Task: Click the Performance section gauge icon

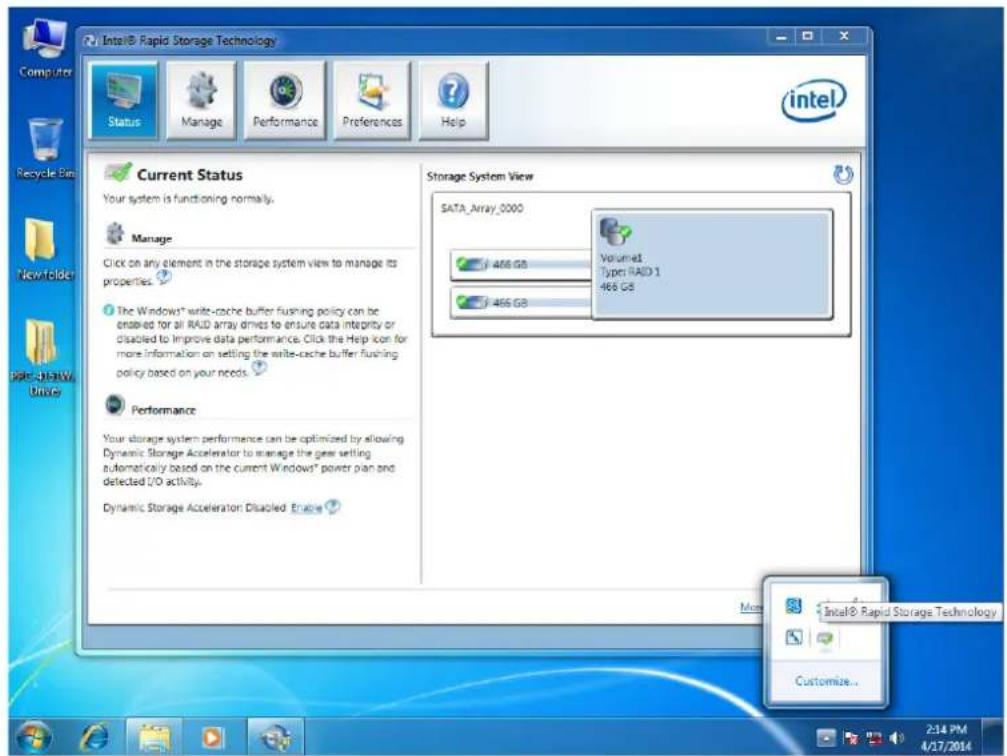Action: point(114,405)
